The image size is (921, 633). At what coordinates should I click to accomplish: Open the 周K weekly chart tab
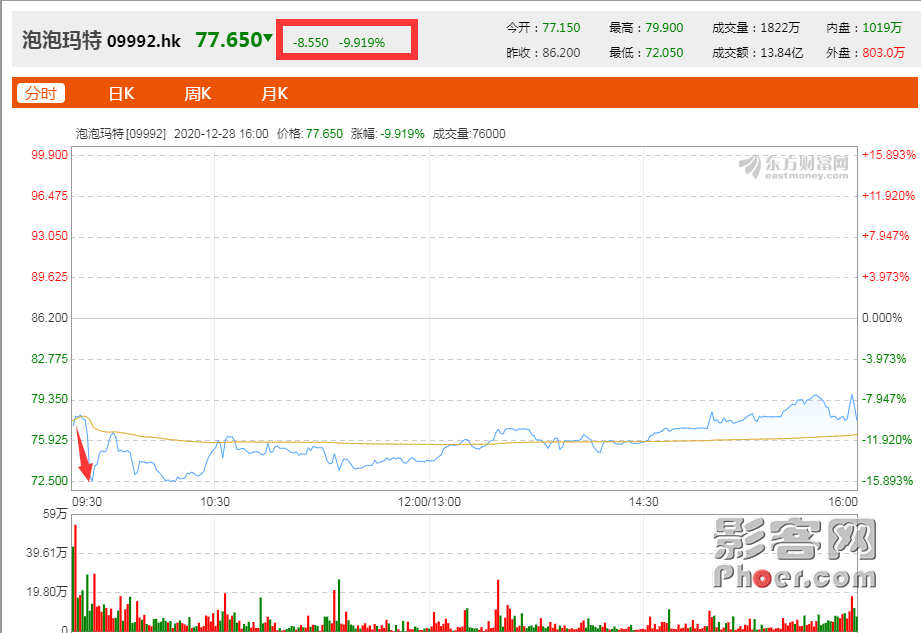[197, 94]
